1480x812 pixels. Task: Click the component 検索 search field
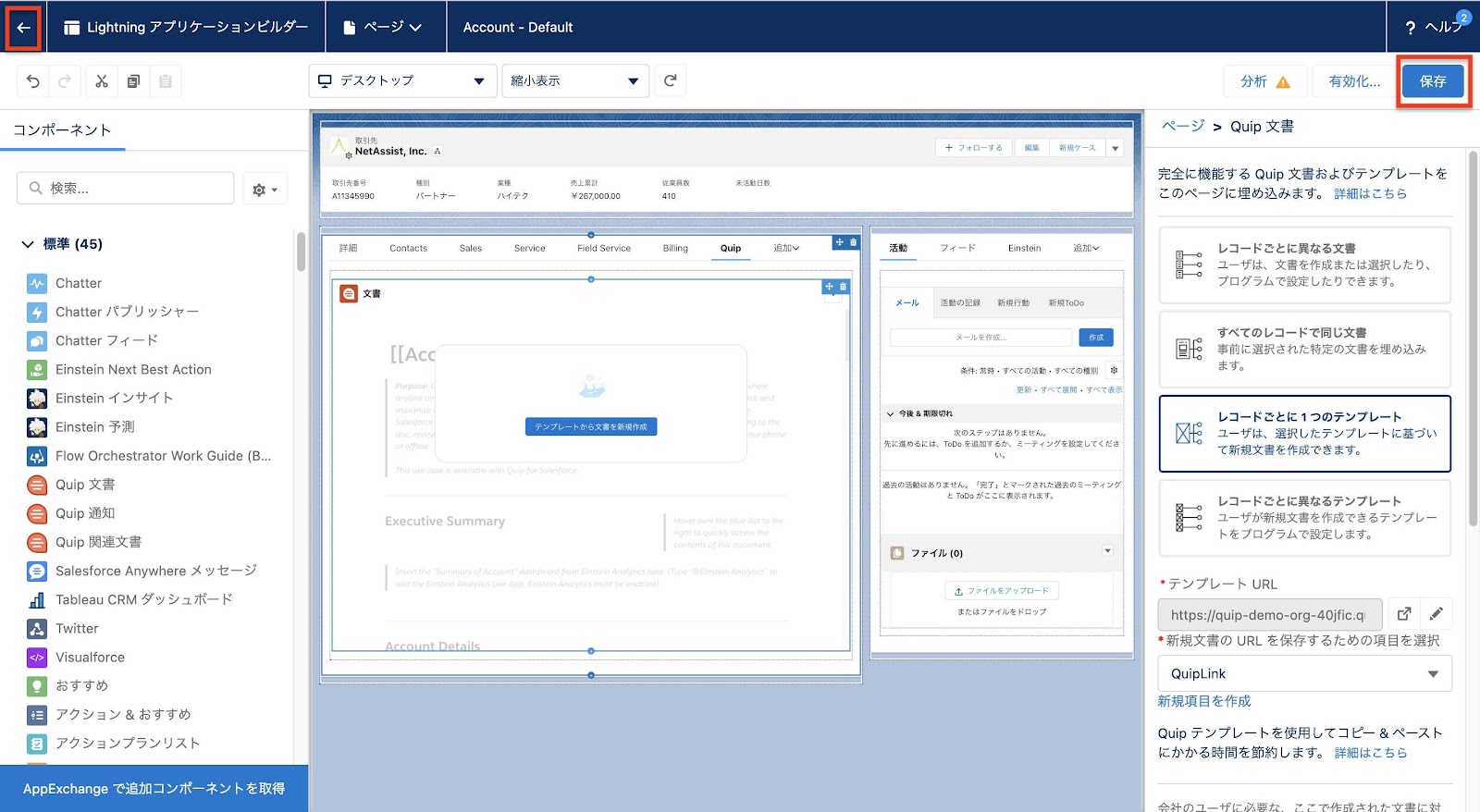(125, 188)
